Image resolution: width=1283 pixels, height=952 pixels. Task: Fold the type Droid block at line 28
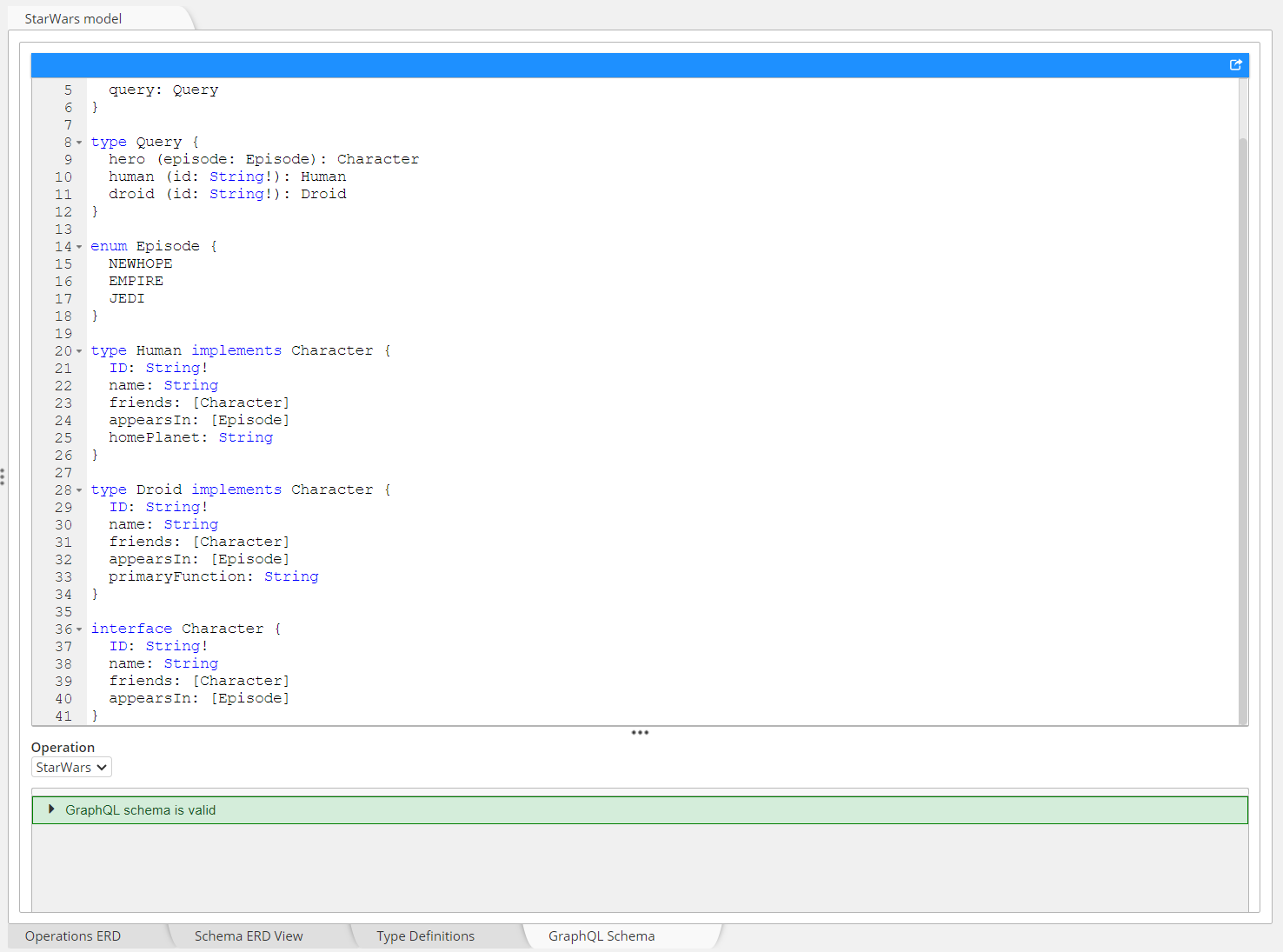tap(79, 490)
